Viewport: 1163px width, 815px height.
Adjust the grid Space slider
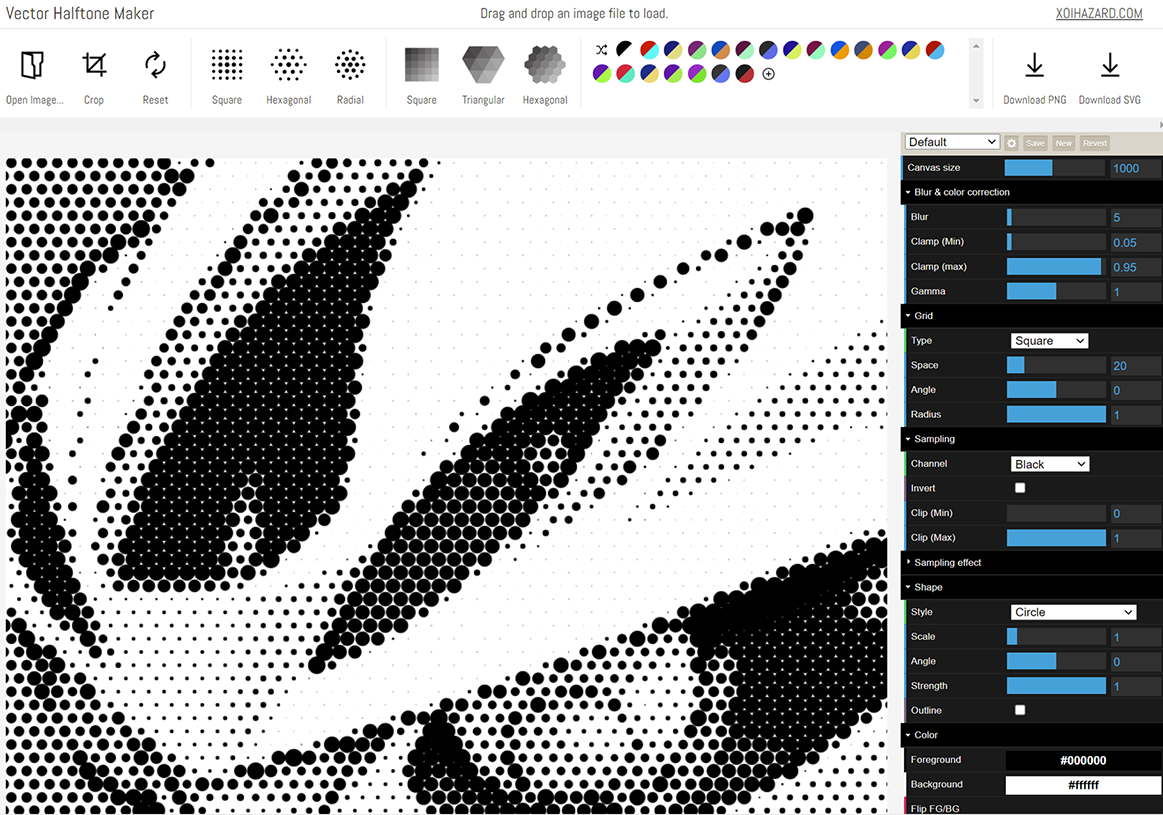[x=1056, y=365]
